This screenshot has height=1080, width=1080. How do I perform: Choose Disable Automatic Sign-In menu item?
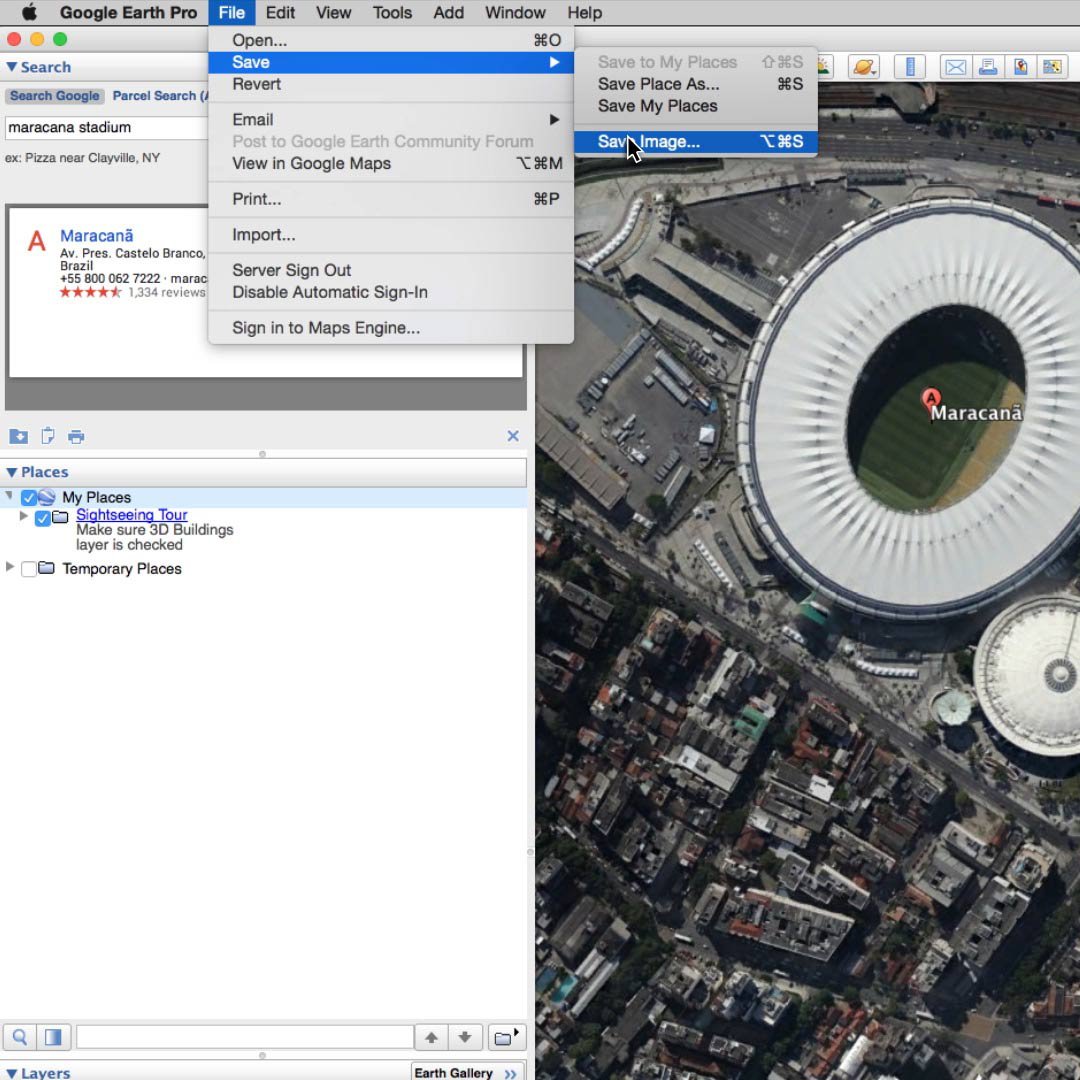(391, 292)
